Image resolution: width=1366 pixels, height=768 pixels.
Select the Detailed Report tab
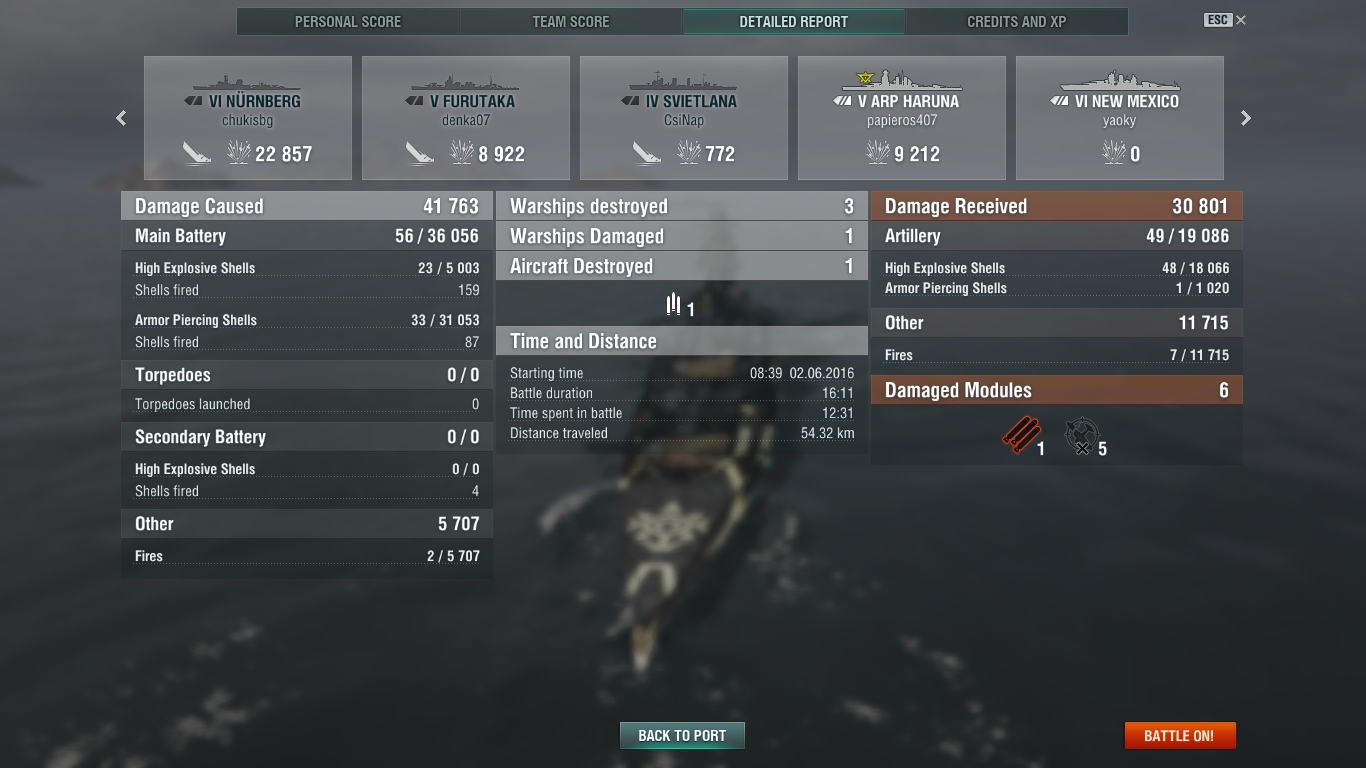click(x=794, y=21)
